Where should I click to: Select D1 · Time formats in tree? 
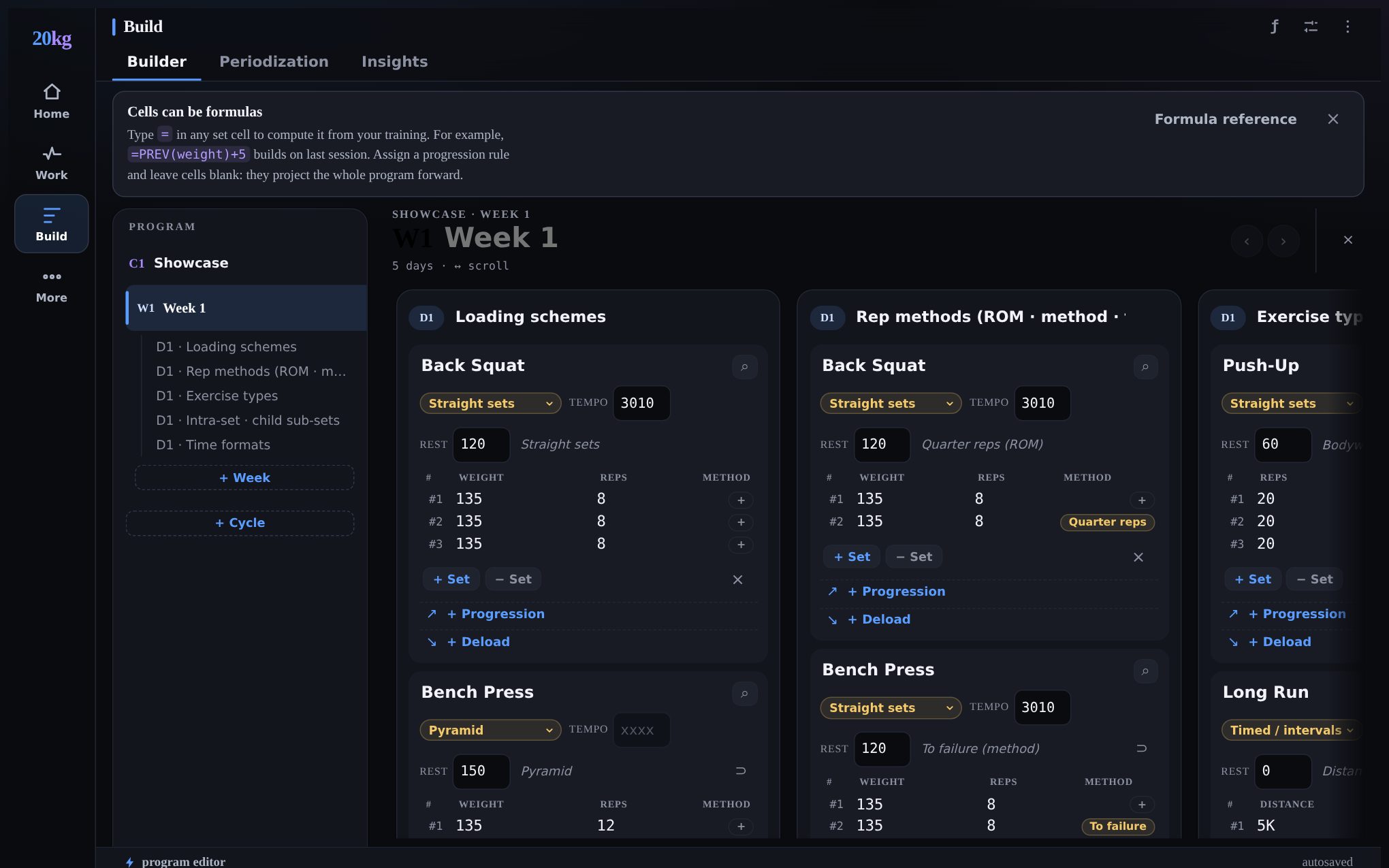click(213, 445)
